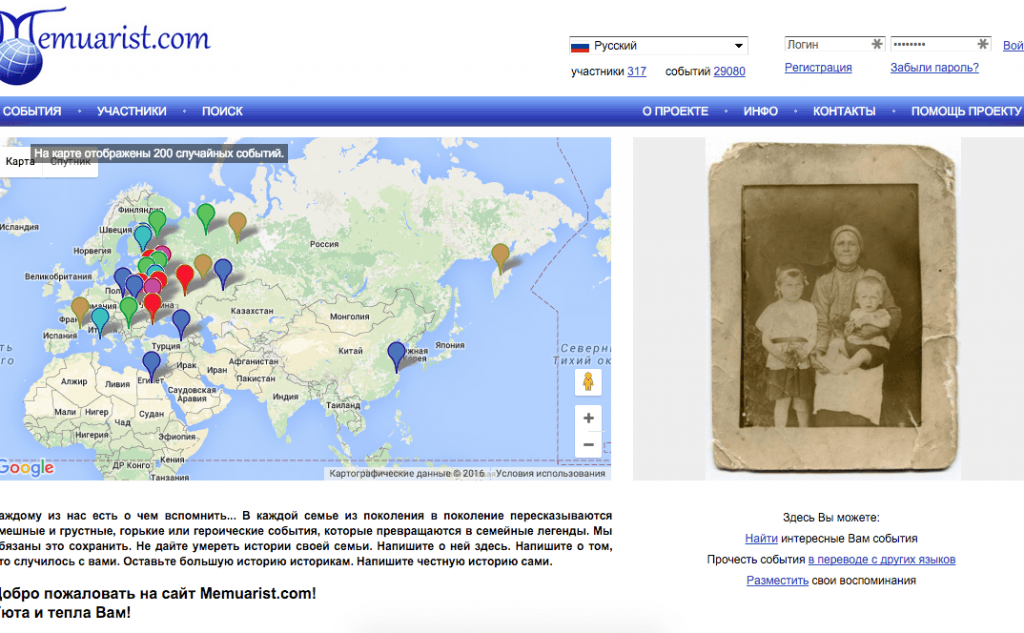Click the blue marker near Turkey

pyautogui.click(x=181, y=322)
